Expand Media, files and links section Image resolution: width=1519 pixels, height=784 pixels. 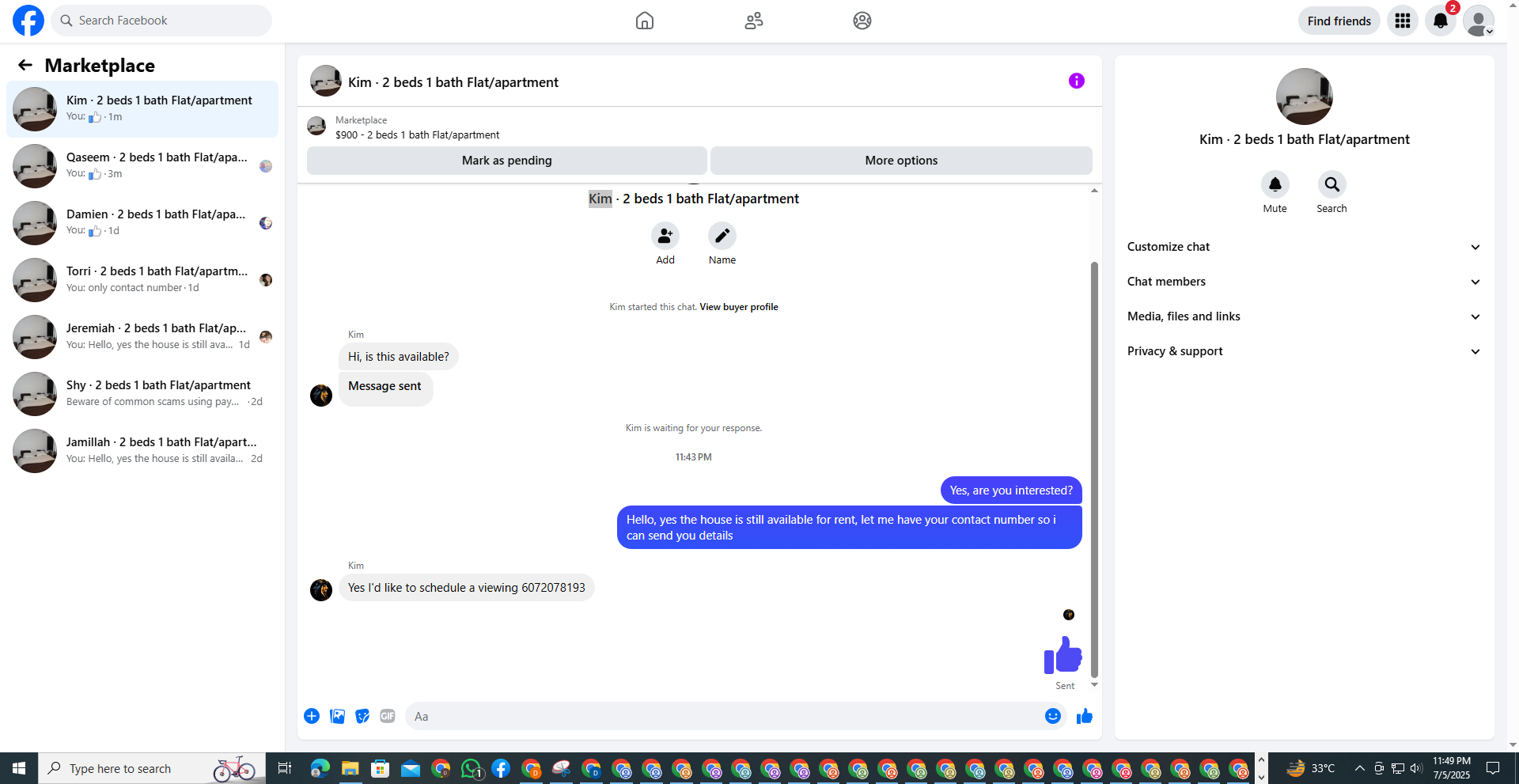tap(1304, 316)
